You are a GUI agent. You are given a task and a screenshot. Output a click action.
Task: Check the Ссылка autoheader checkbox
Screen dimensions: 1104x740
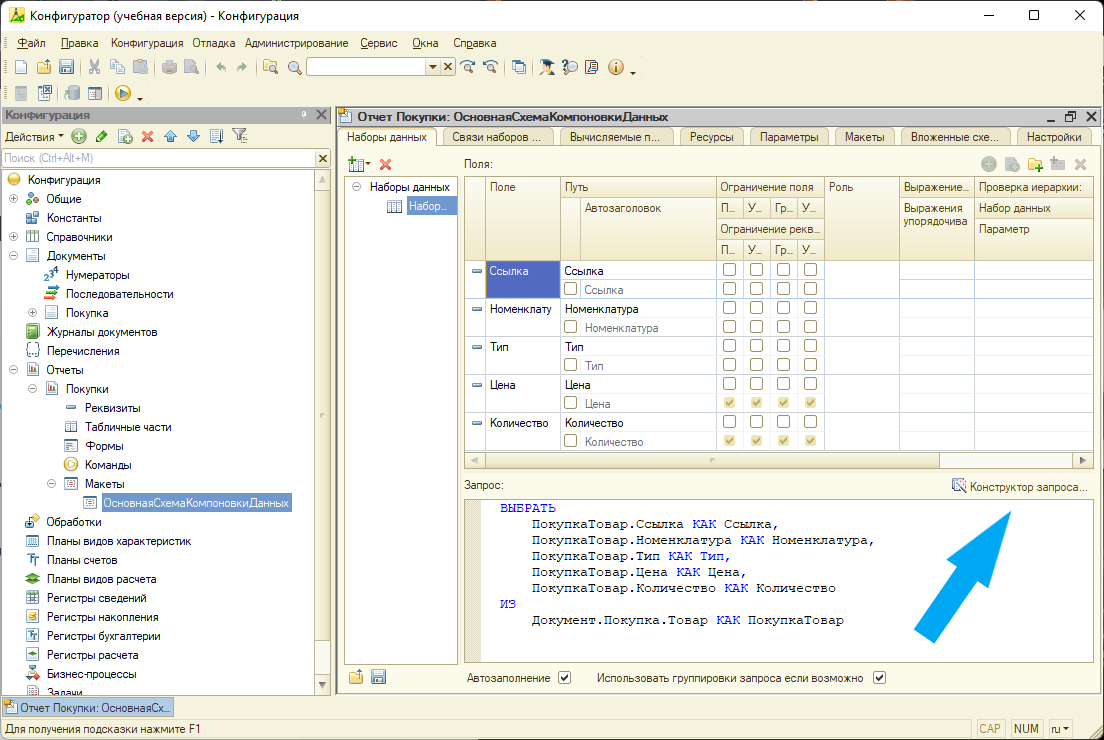(x=570, y=289)
